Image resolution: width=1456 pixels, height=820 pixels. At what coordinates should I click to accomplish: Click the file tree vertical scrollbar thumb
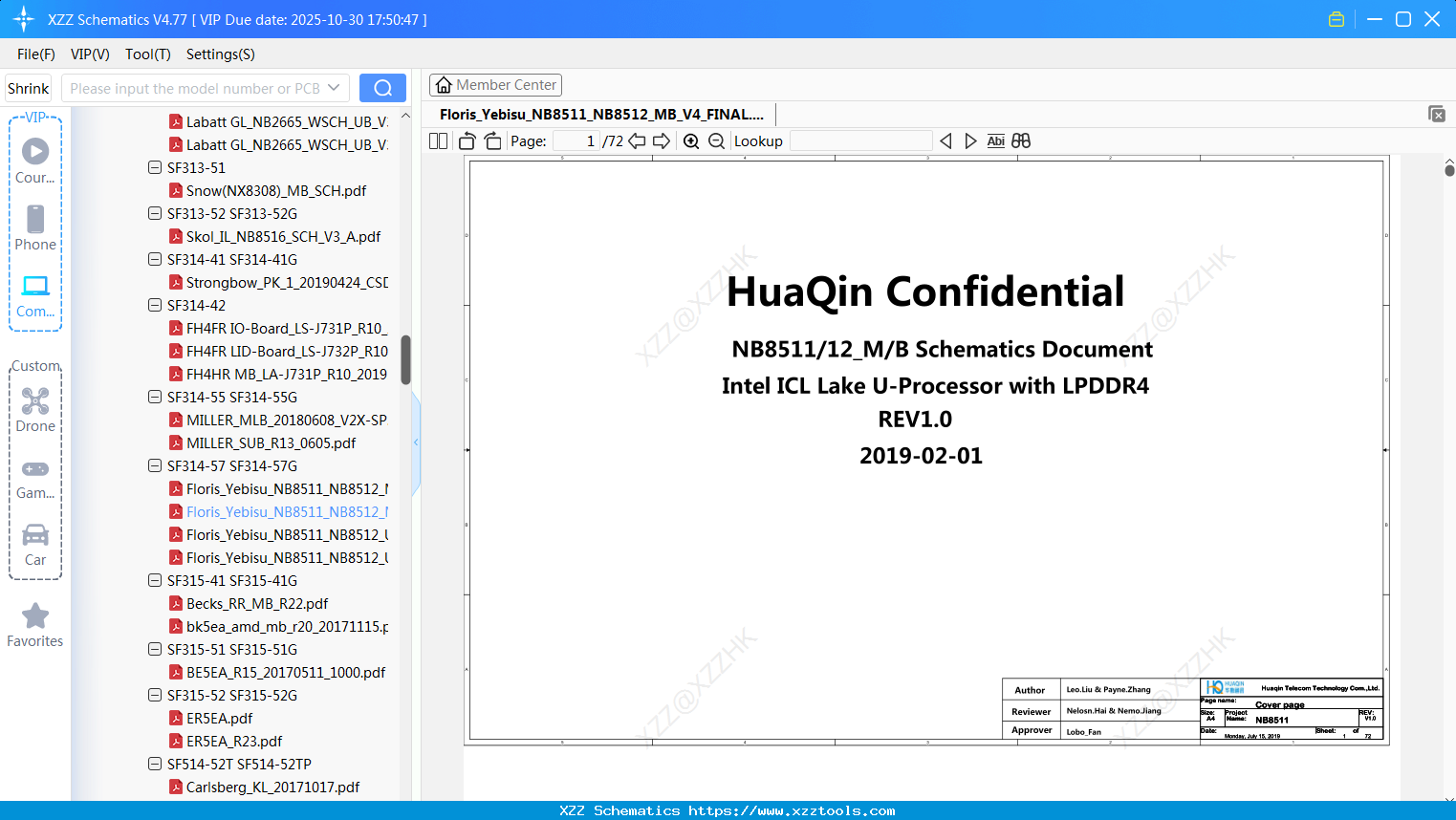pos(405,359)
